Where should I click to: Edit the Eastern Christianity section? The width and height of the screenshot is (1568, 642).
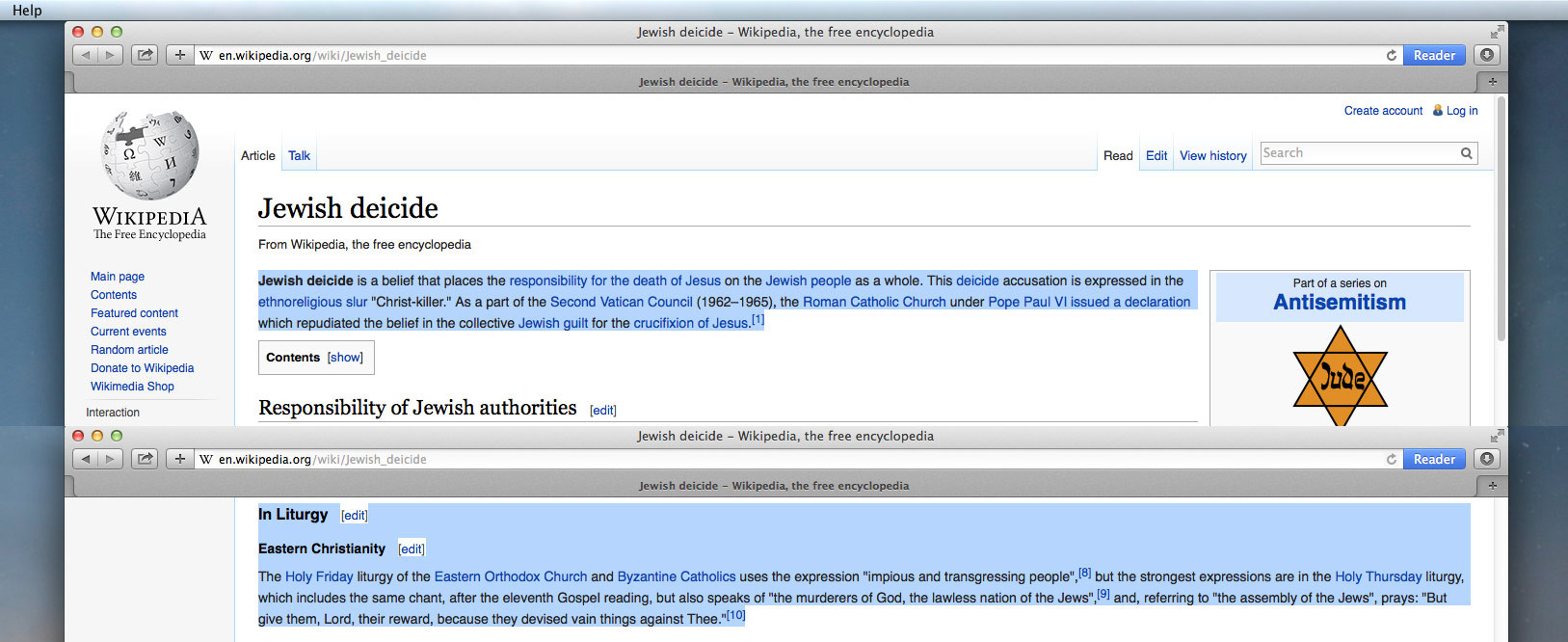(412, 549)
